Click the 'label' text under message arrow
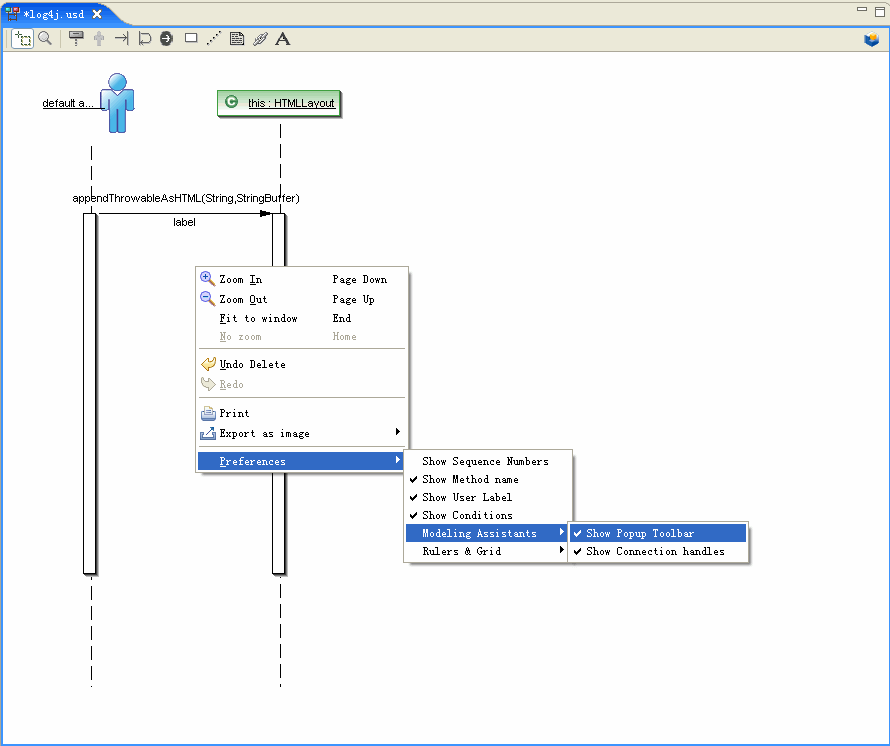Viewport: 890px width, 746px height. pos(184,222)
